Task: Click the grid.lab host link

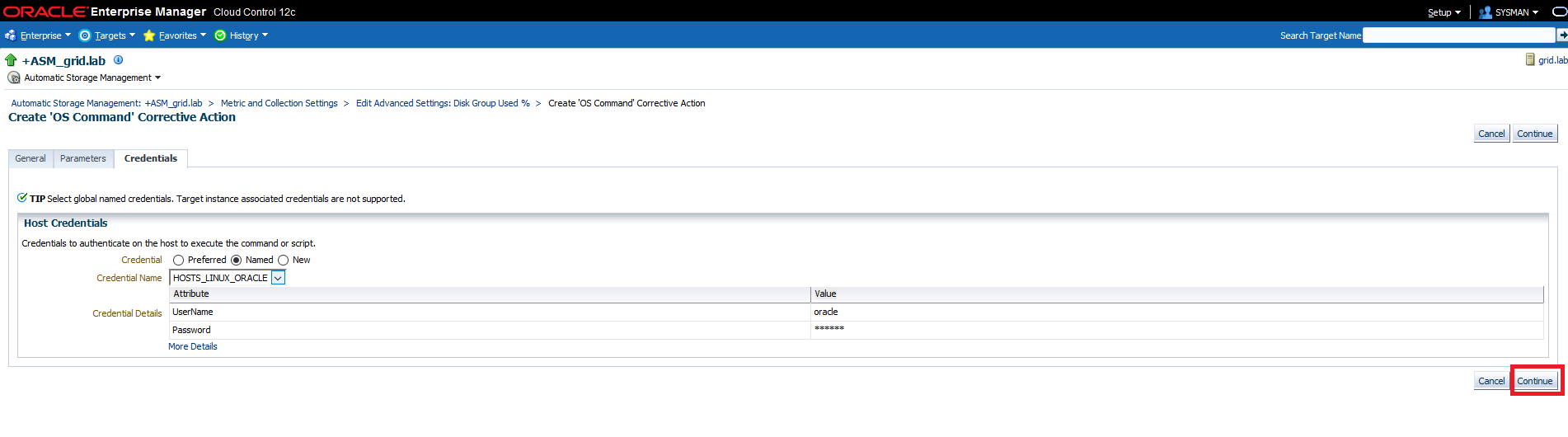Action: [x=1552, y=60]
